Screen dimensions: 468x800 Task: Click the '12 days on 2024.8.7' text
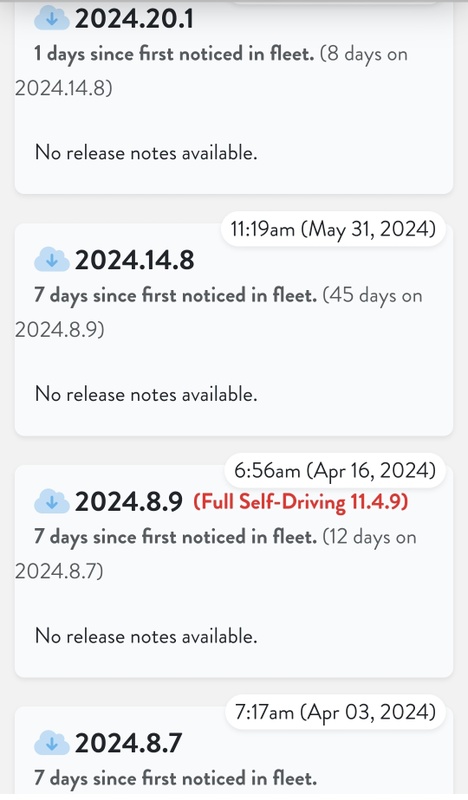[215, 554]
